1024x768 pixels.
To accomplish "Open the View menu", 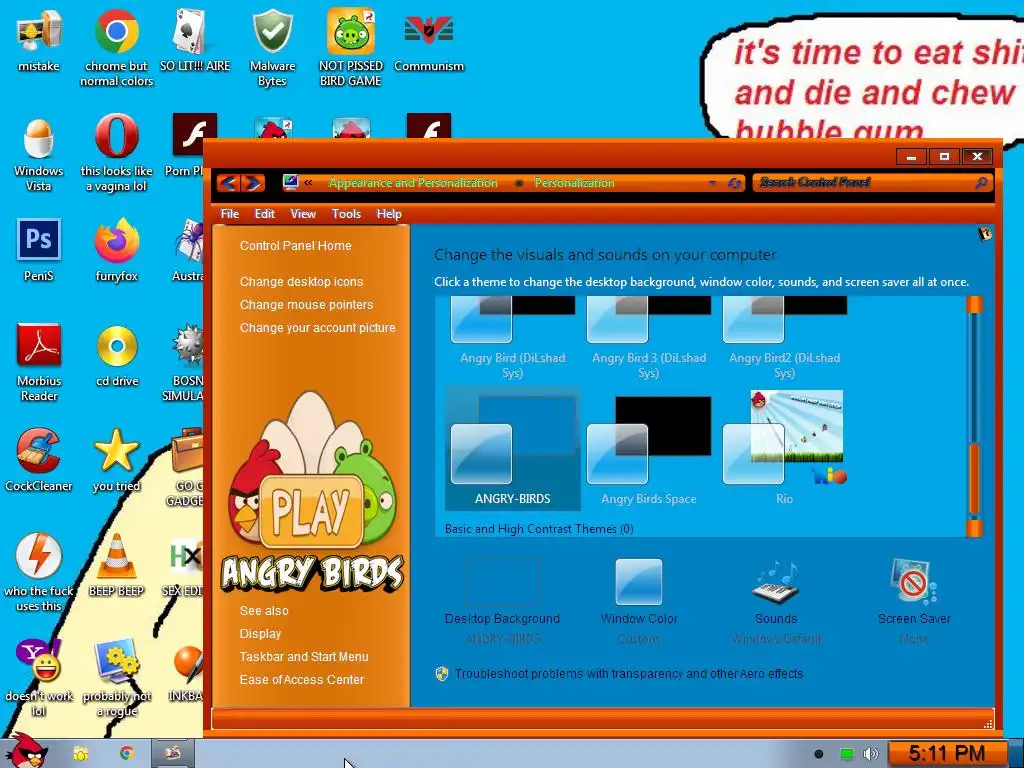I will tap(303, 214).
